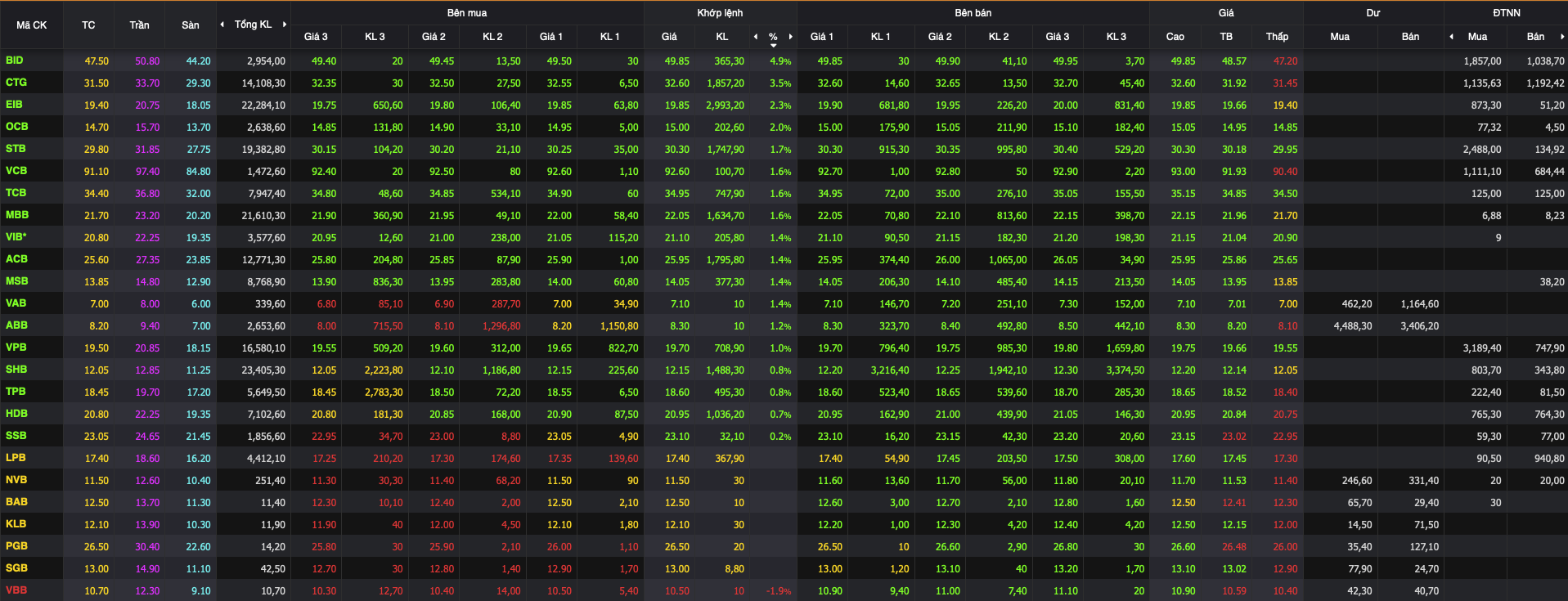Screen dimensions: 1568x601
Task: Click VPB ĐTNN Mua value 3,189,40
Action: [1482, 348]
